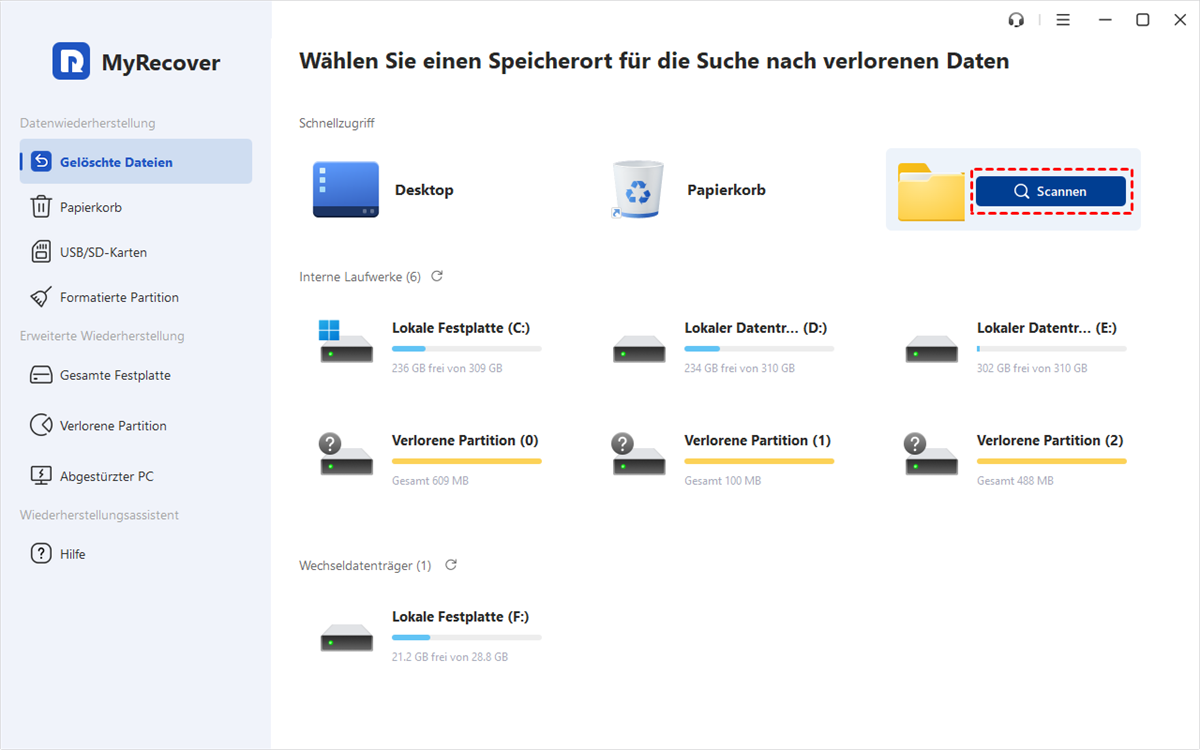
Task: Switch to Papierkorb in the sidebar
Action: [x=90, y=207]
